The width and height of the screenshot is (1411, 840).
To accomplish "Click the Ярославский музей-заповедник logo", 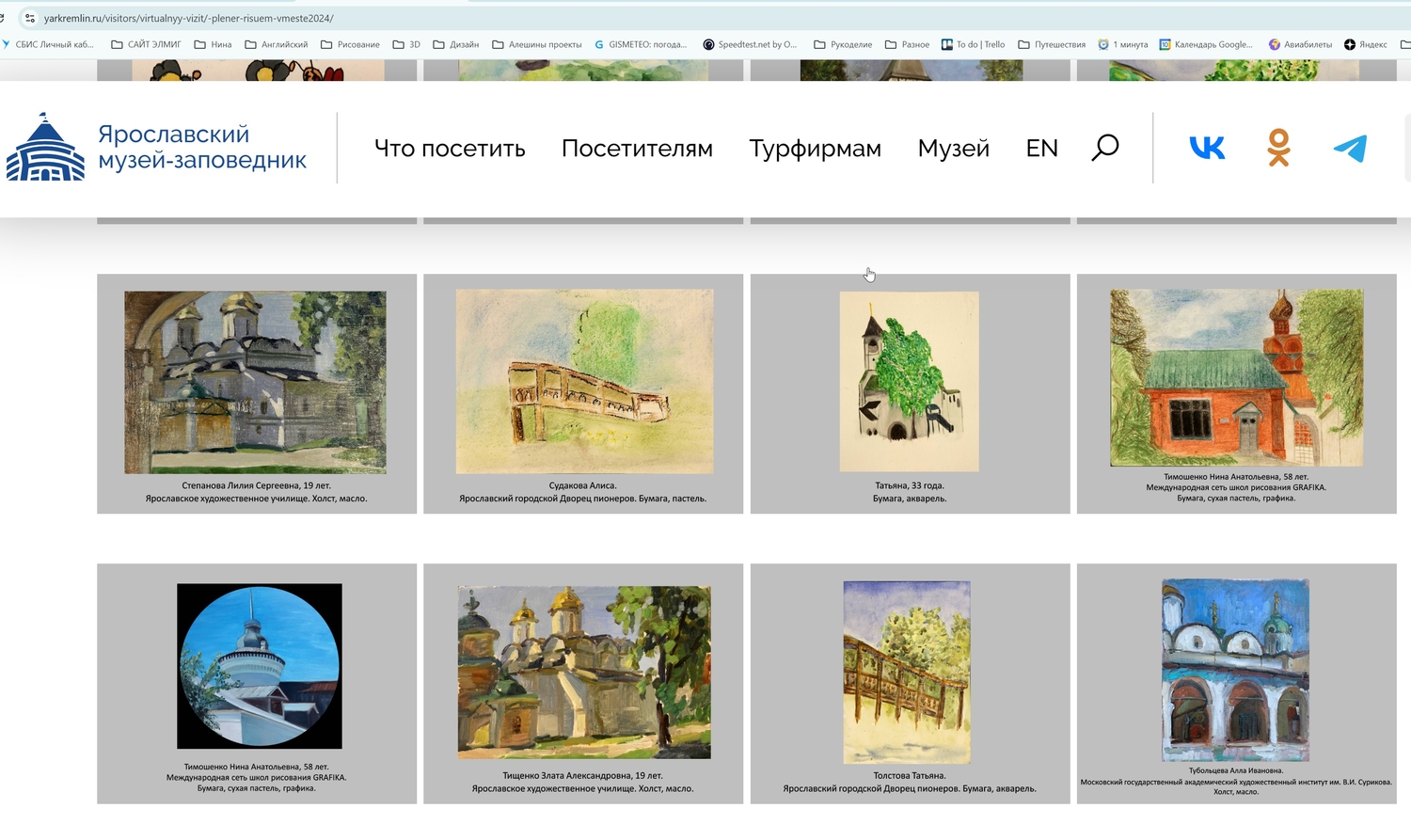I will click(x=156, y=148).
